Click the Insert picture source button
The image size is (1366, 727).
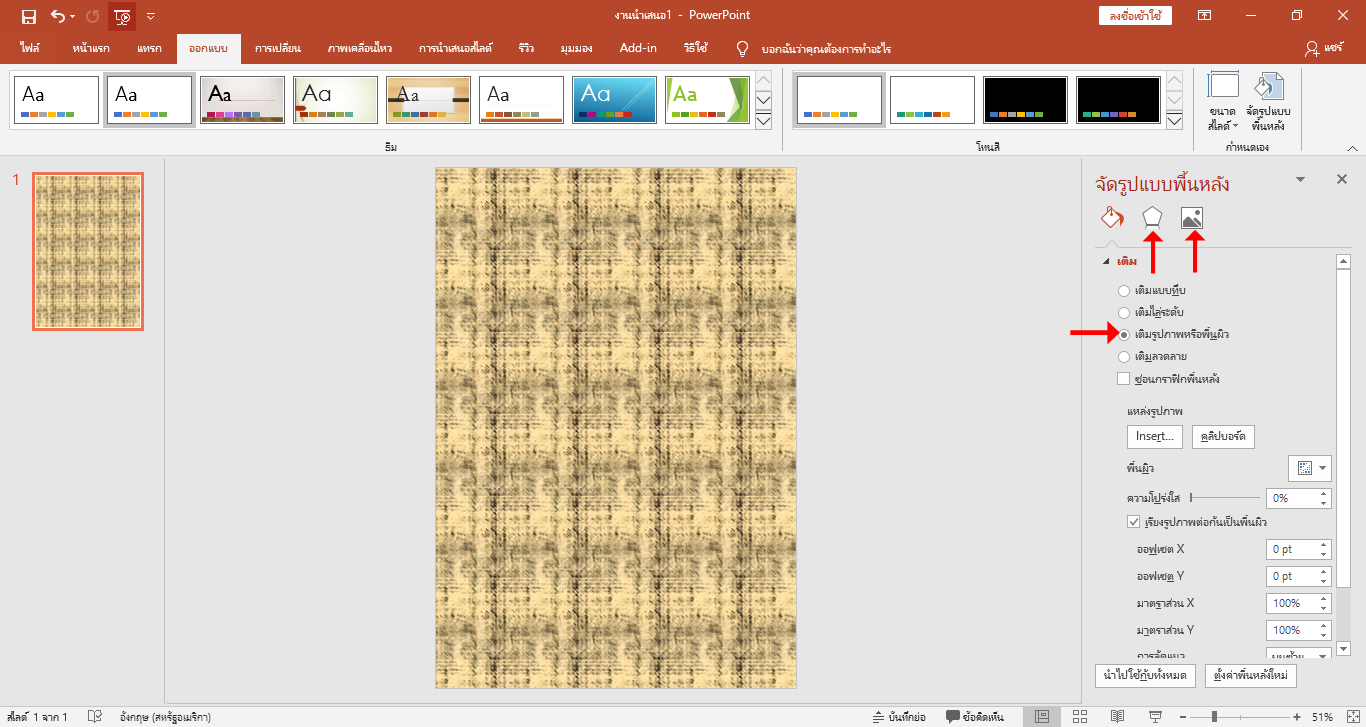pyautogui.click(x=1155, y=437)
